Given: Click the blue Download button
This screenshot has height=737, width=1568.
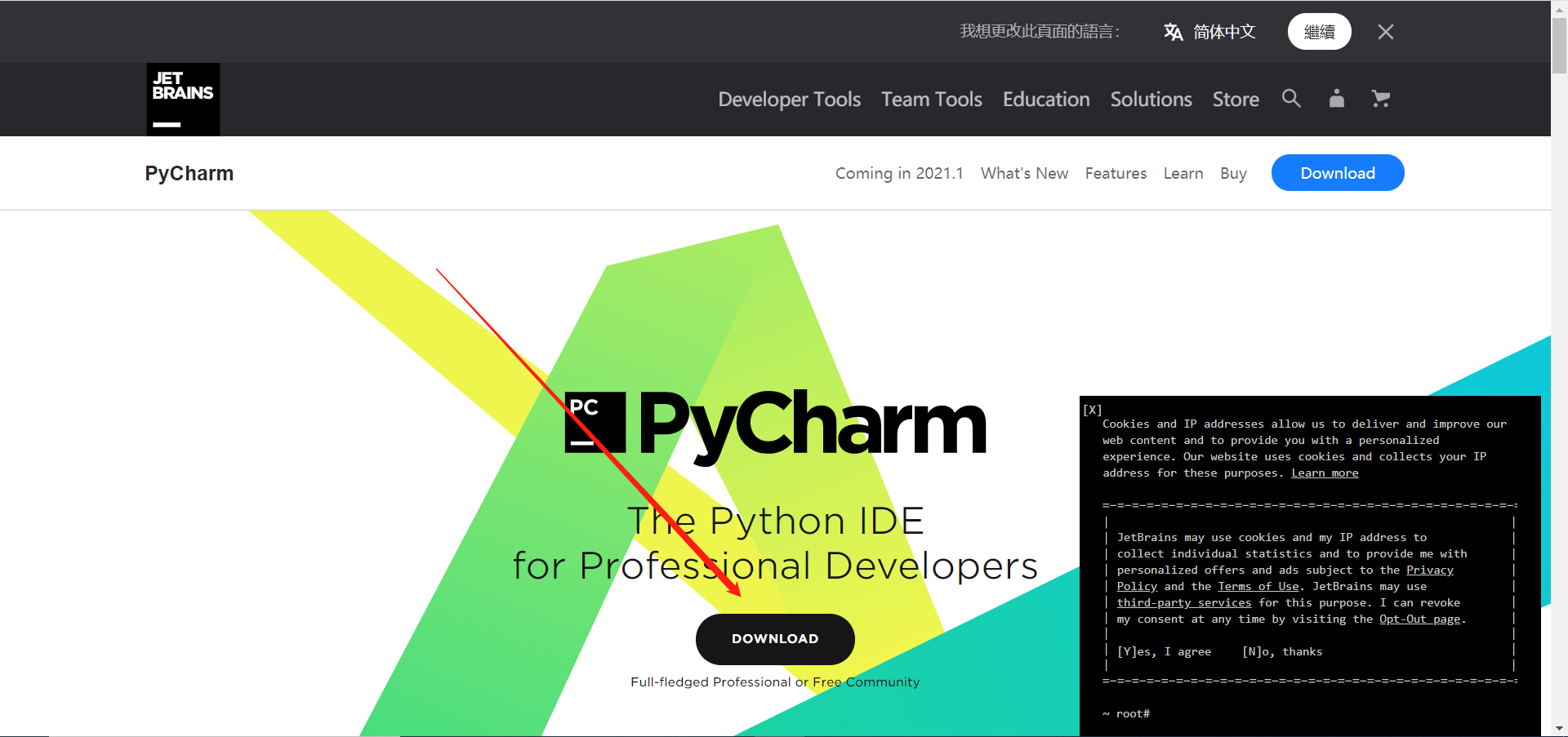Looking at the screenshot, I should coord(1338,173).
